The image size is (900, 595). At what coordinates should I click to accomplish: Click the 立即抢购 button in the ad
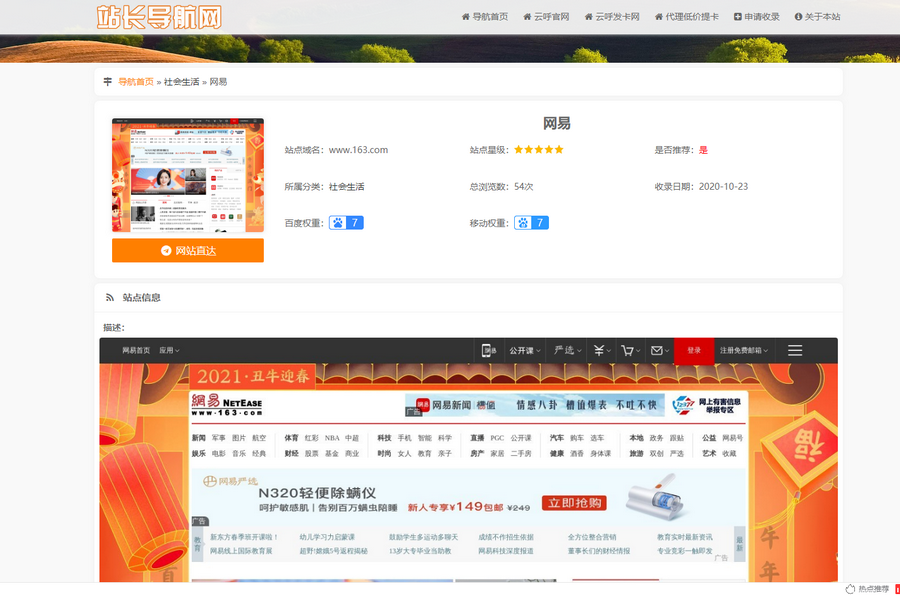pyautogui.click(x=574, y=503)
